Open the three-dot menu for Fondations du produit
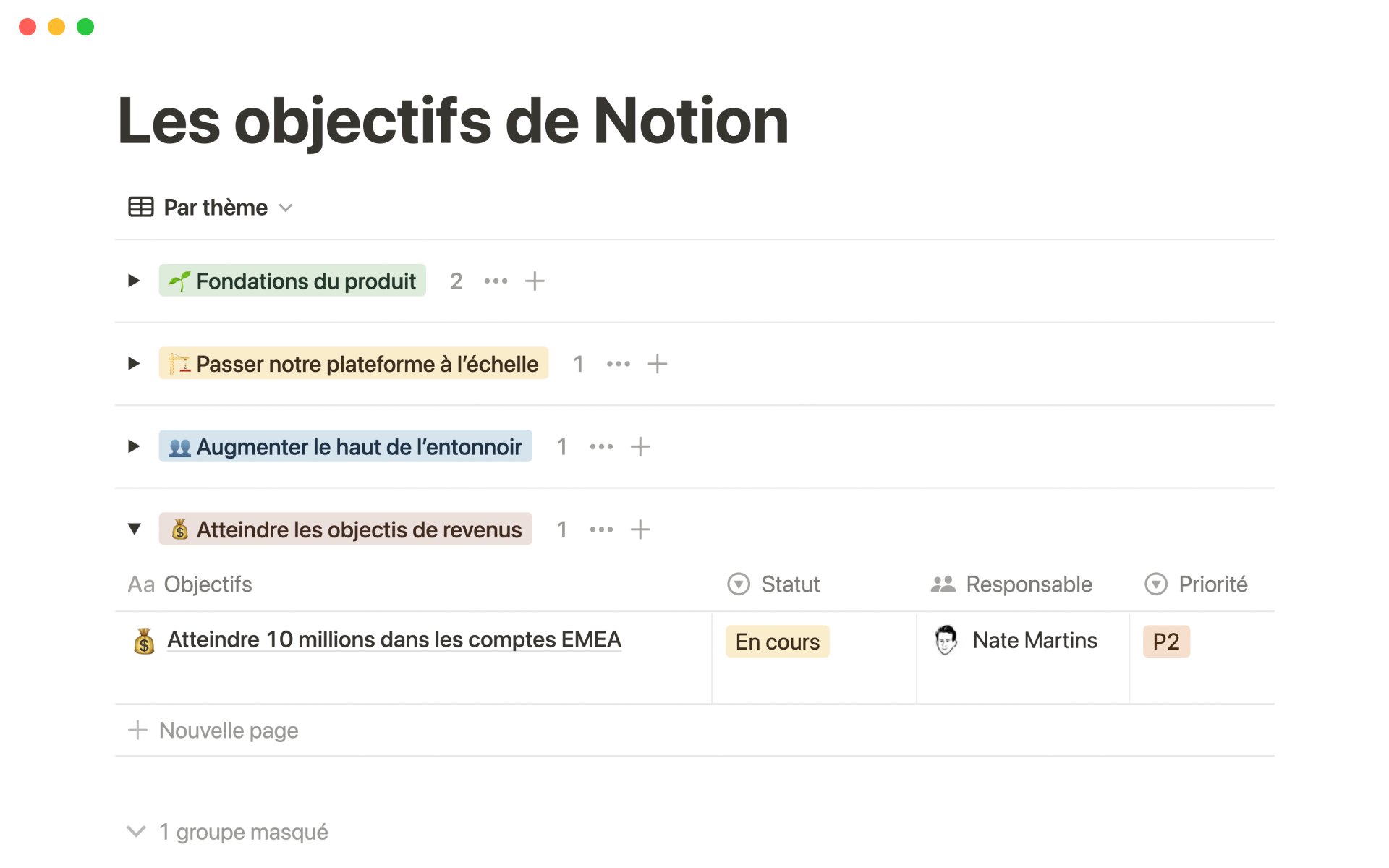 [x=496, y=281]
